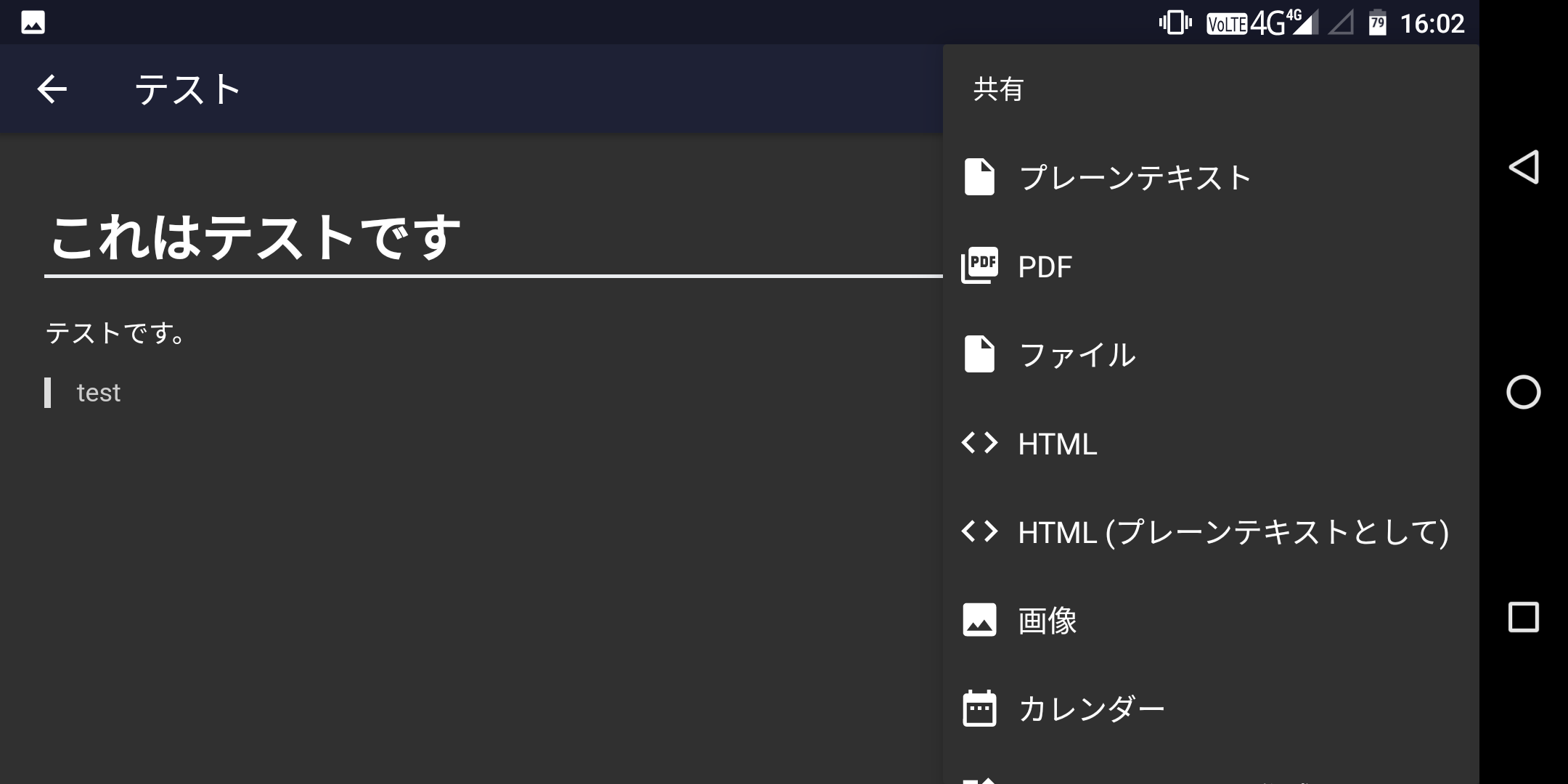Open recent apps with the square button

coord(1523,617)
